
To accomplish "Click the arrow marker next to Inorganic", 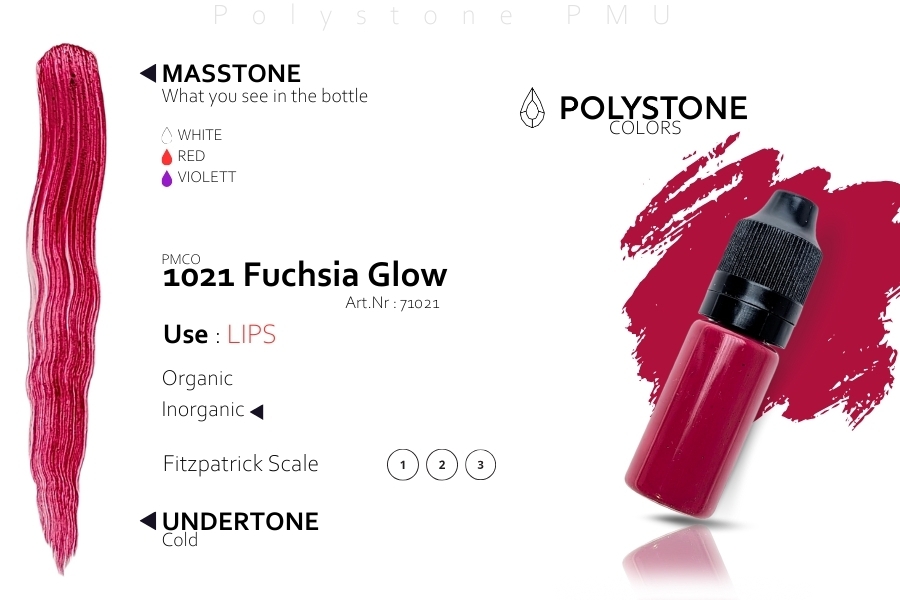I will click(257, 411).
